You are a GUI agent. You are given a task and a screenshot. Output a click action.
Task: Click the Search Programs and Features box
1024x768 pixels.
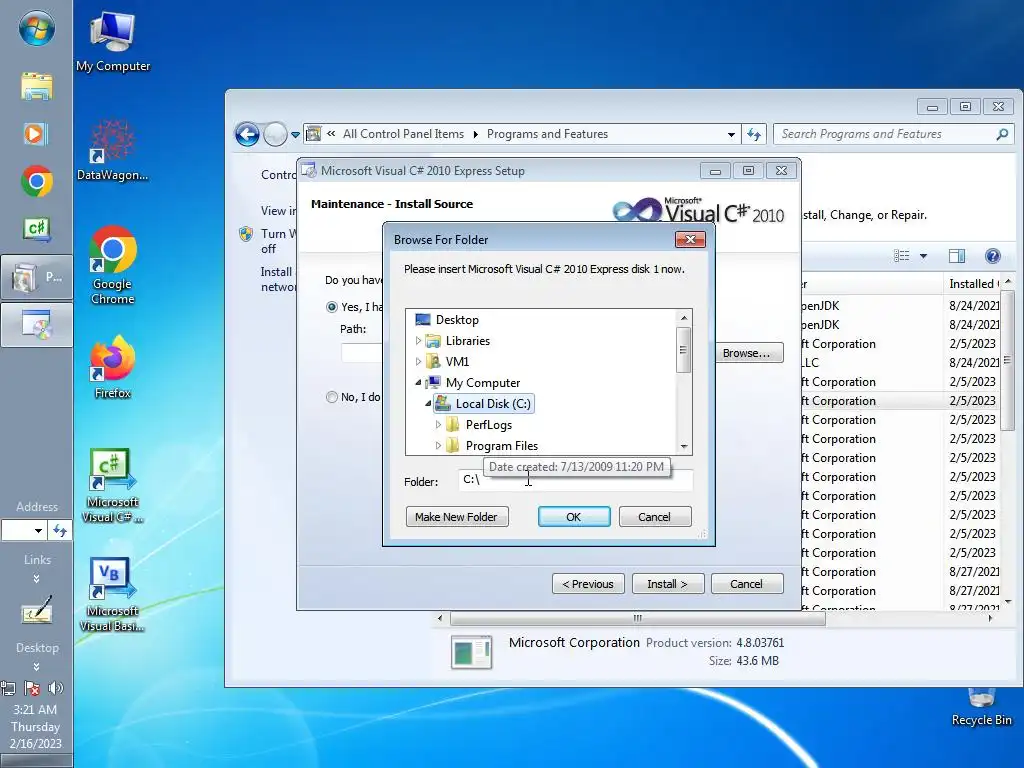pyautogui.click(x=887, y=135)
